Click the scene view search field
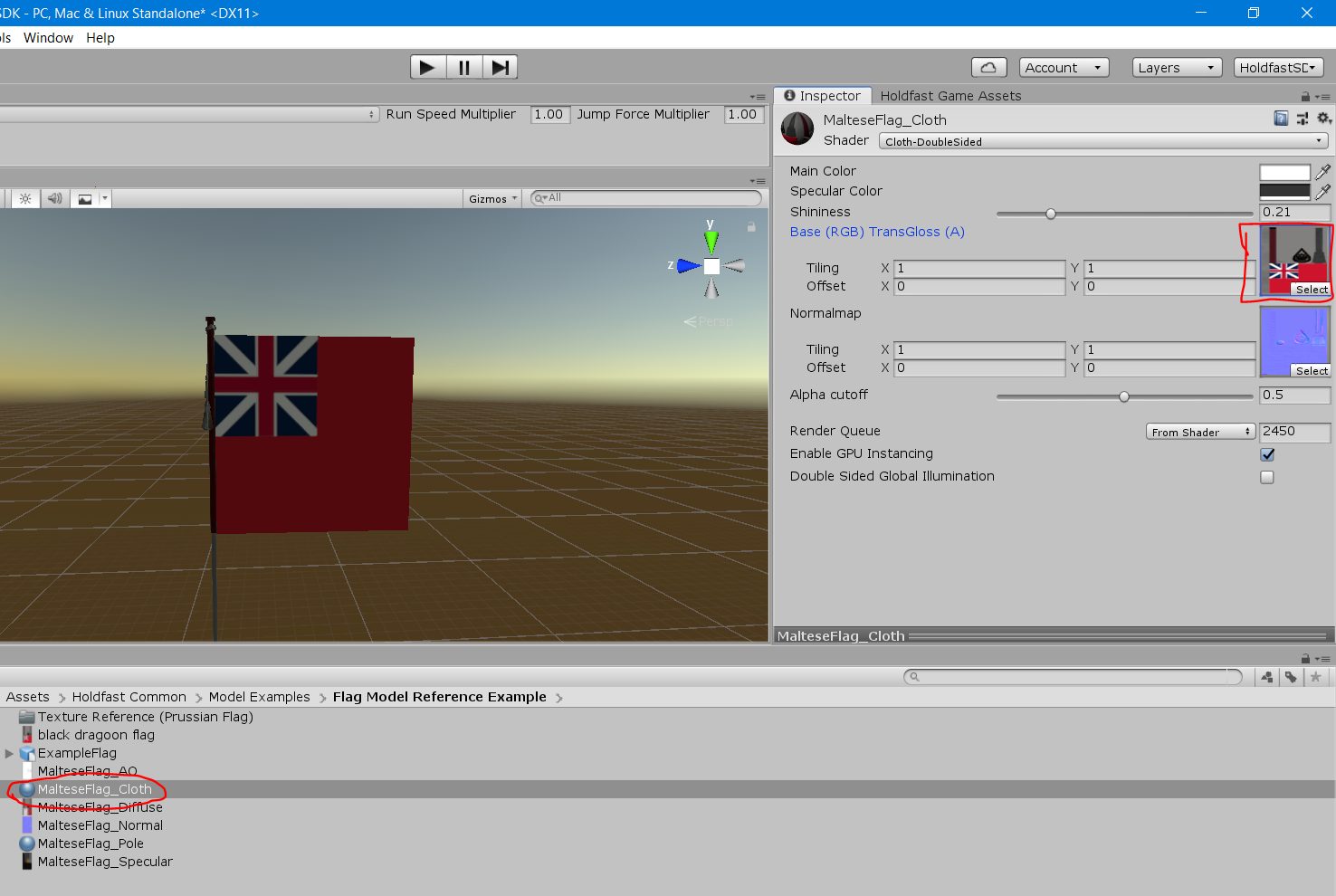1336x896 pixels. coord(646,198)
